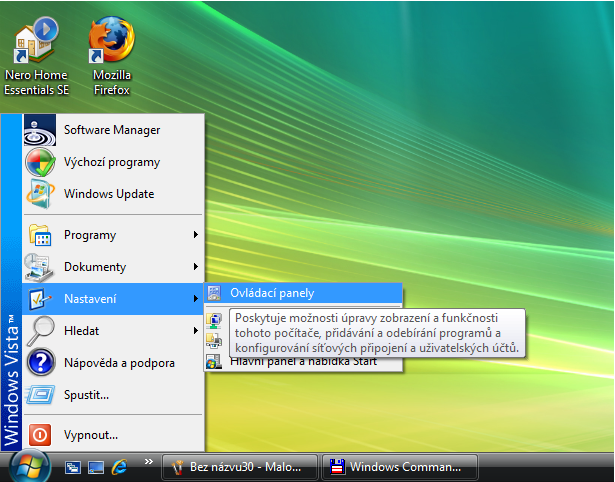615x482 pixels.
Task: Switch to Bez názvu30 - Malo... taskbar button
Action: coord(240,467)
